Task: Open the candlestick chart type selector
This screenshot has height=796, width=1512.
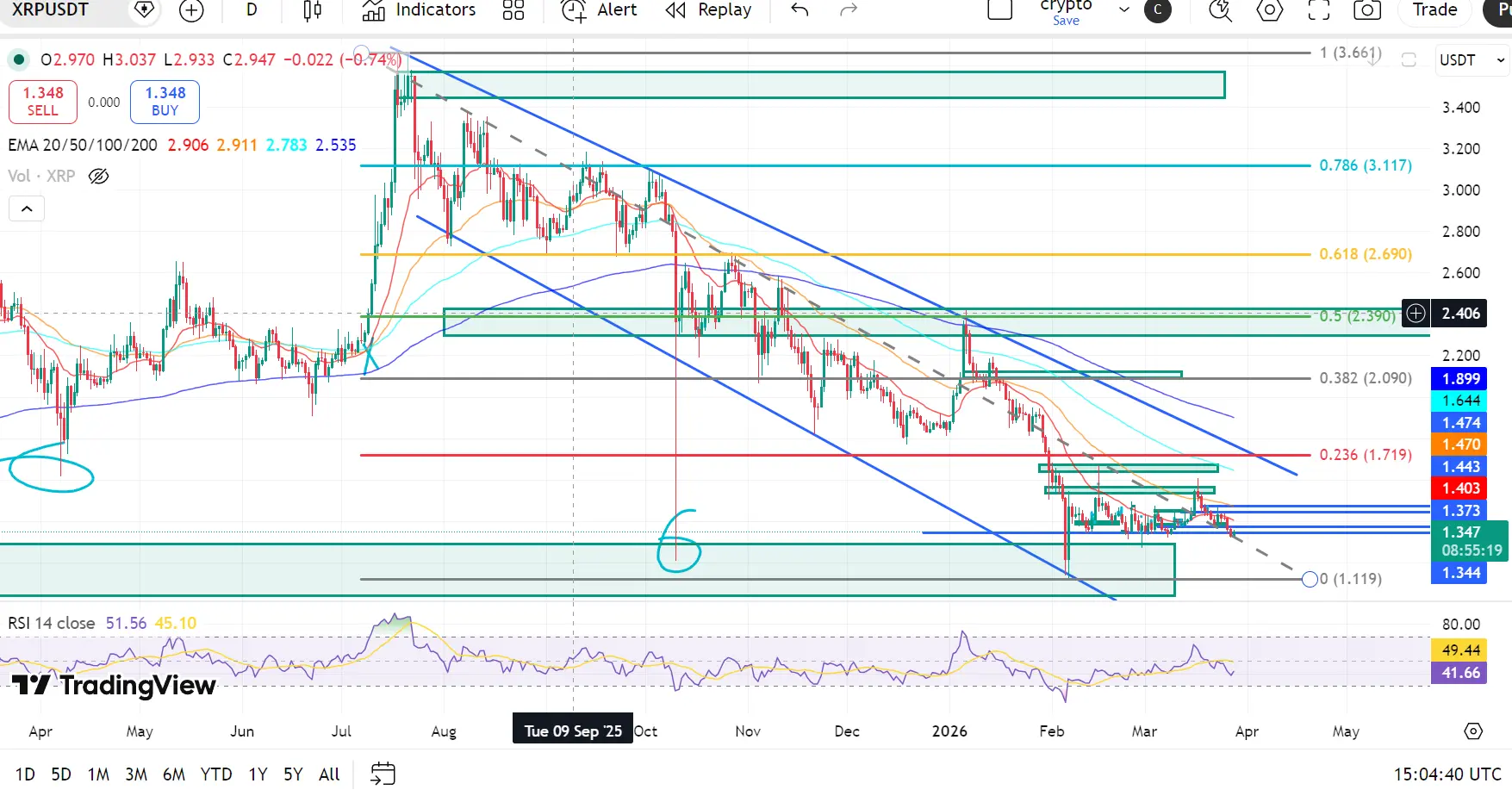Action: pos(313,10)
